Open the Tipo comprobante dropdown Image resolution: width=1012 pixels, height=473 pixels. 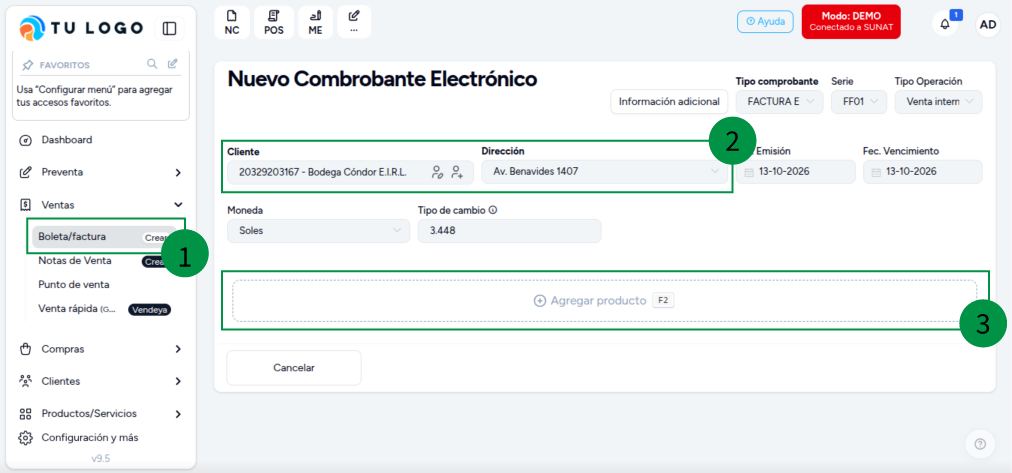780,102
